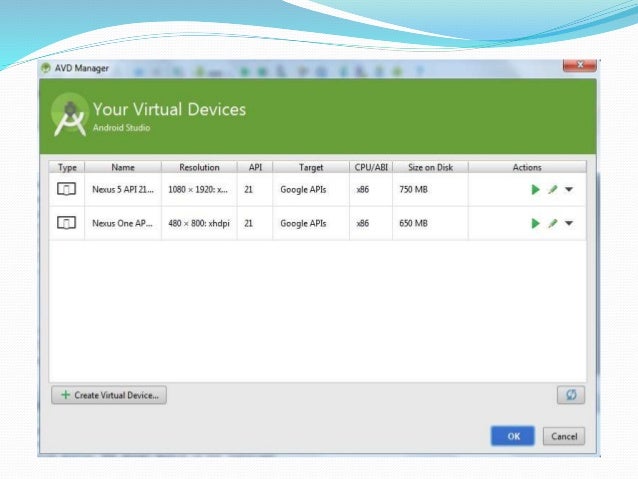Sort by the Type column header

pyautogui.click(x=67, y=167)
